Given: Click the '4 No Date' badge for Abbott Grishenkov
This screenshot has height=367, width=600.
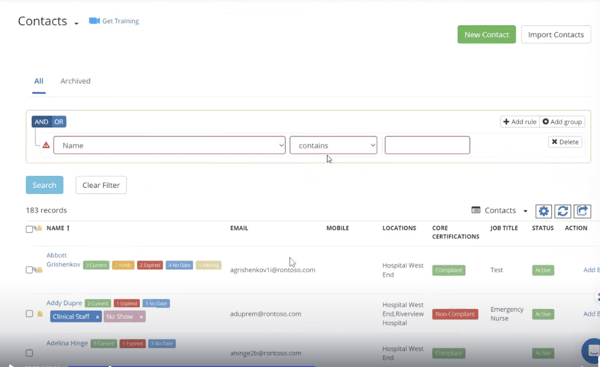Looking at the screenshot, I should coord(179,265).
